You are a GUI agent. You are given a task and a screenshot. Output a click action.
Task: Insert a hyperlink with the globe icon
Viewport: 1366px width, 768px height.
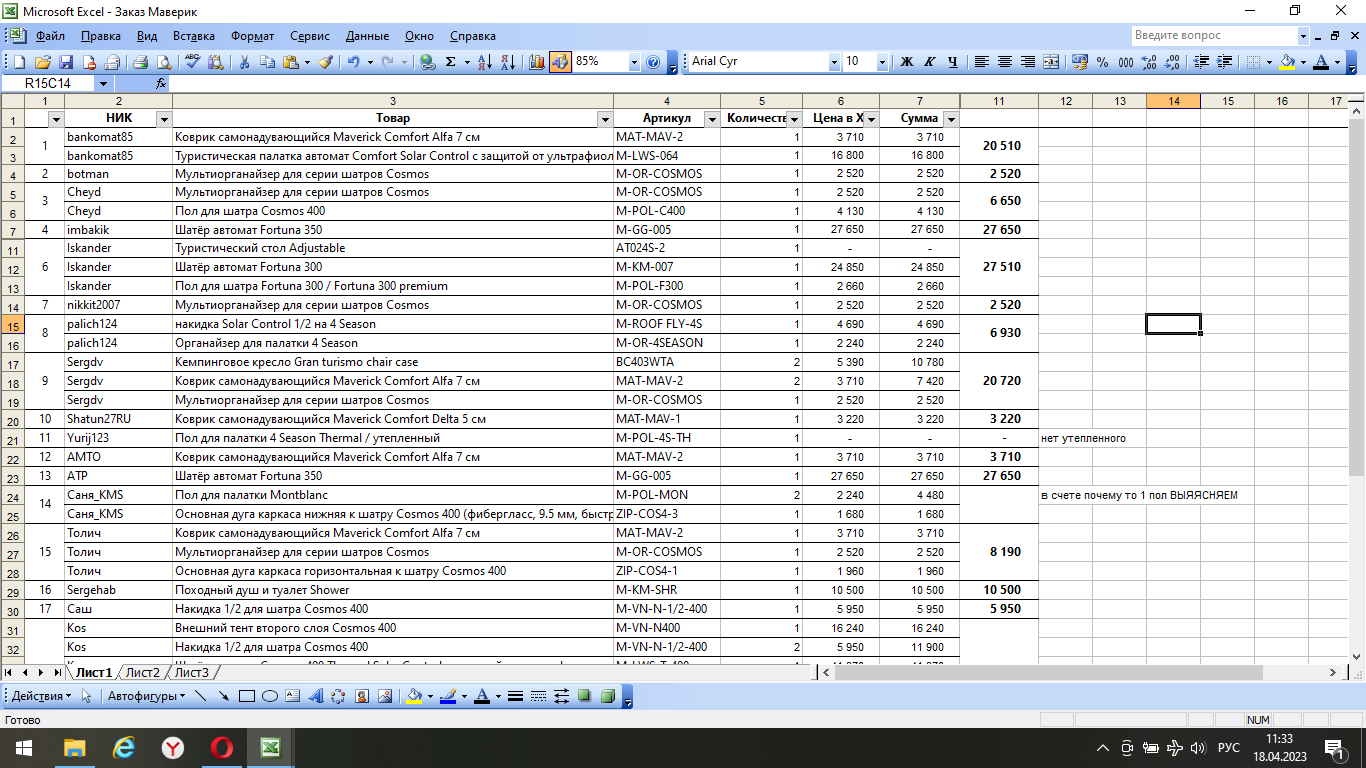point(427,62)
